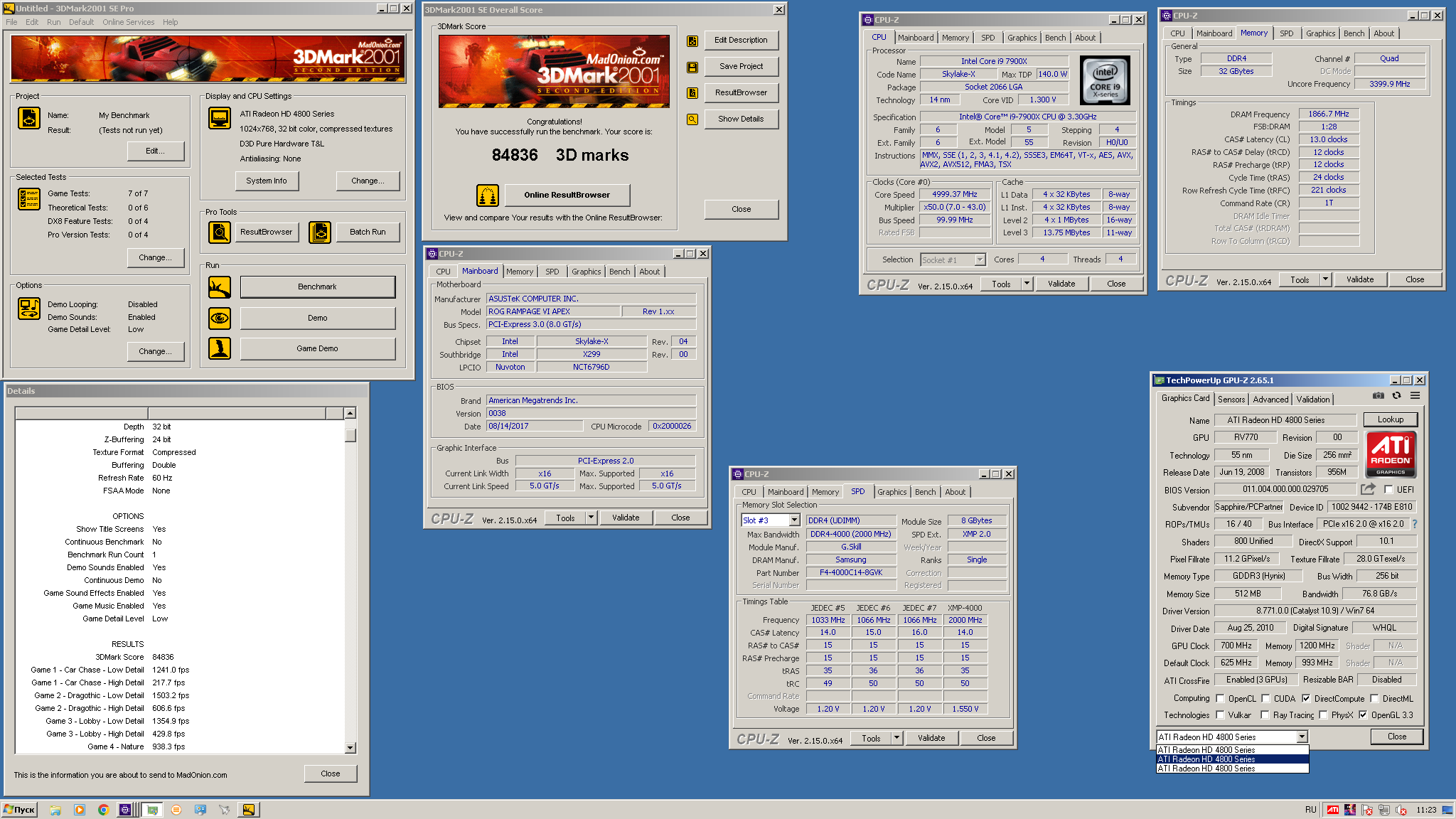
Task: Click the Пуск Start button
Action: pos(20,810)
